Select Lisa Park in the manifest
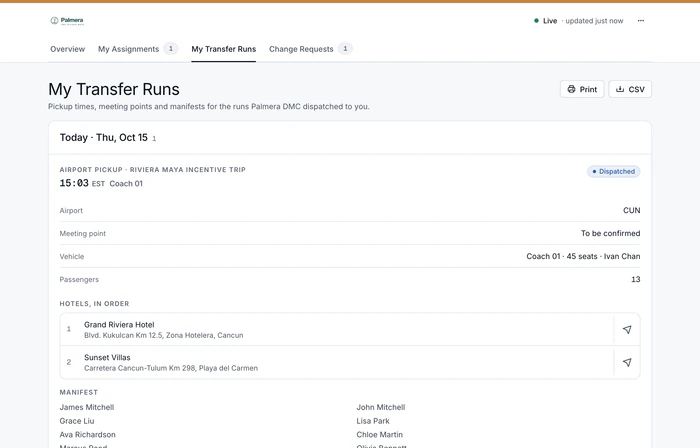The image size is (700, 448). click(373, 421)
